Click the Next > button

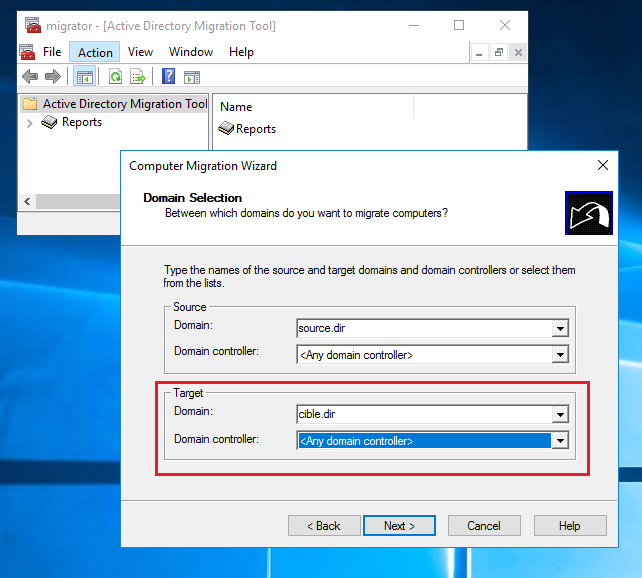[399, 526]
